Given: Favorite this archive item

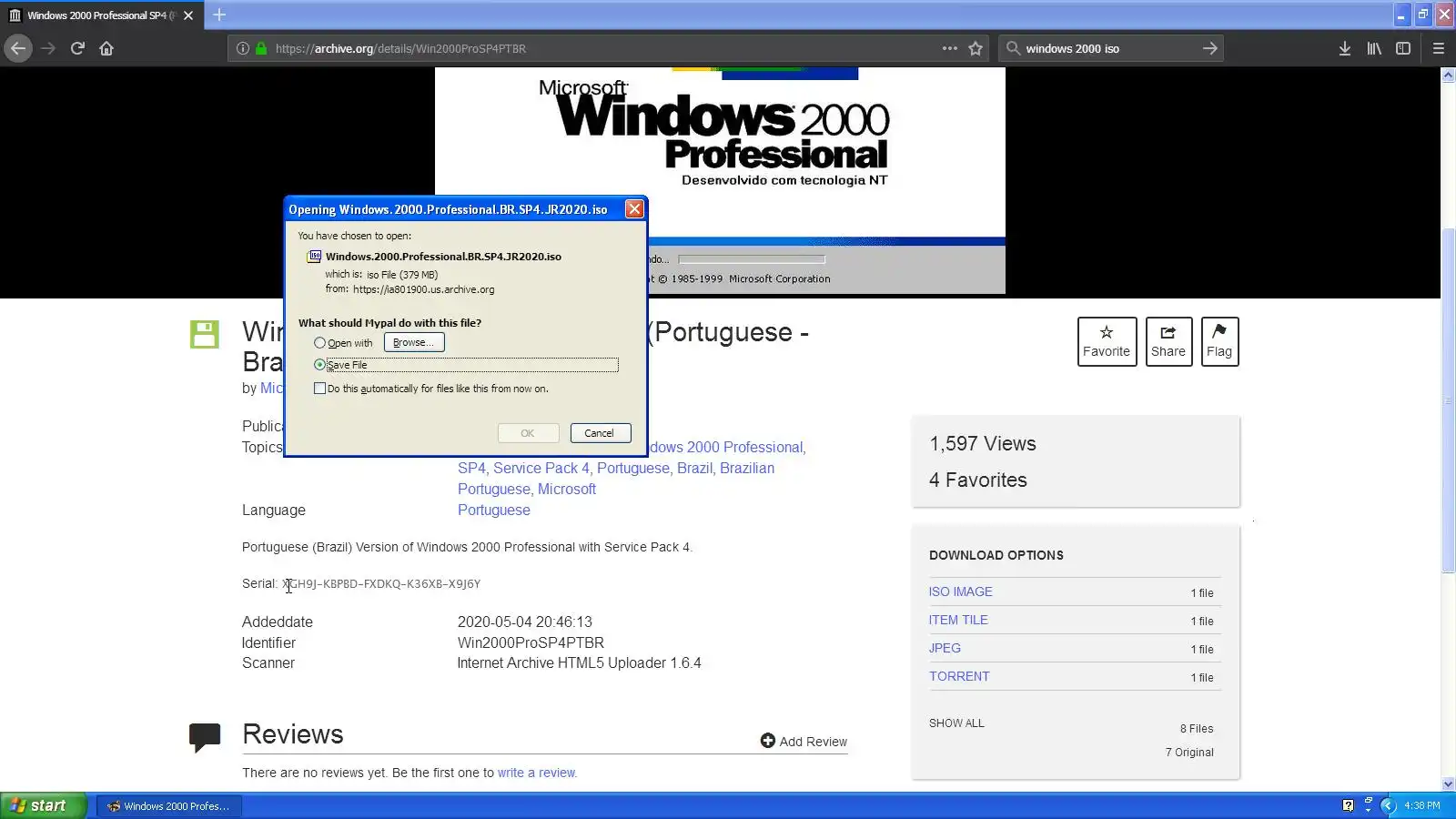Looking at the screenshot, I should pyautogui.click(x=1107, y=341).
